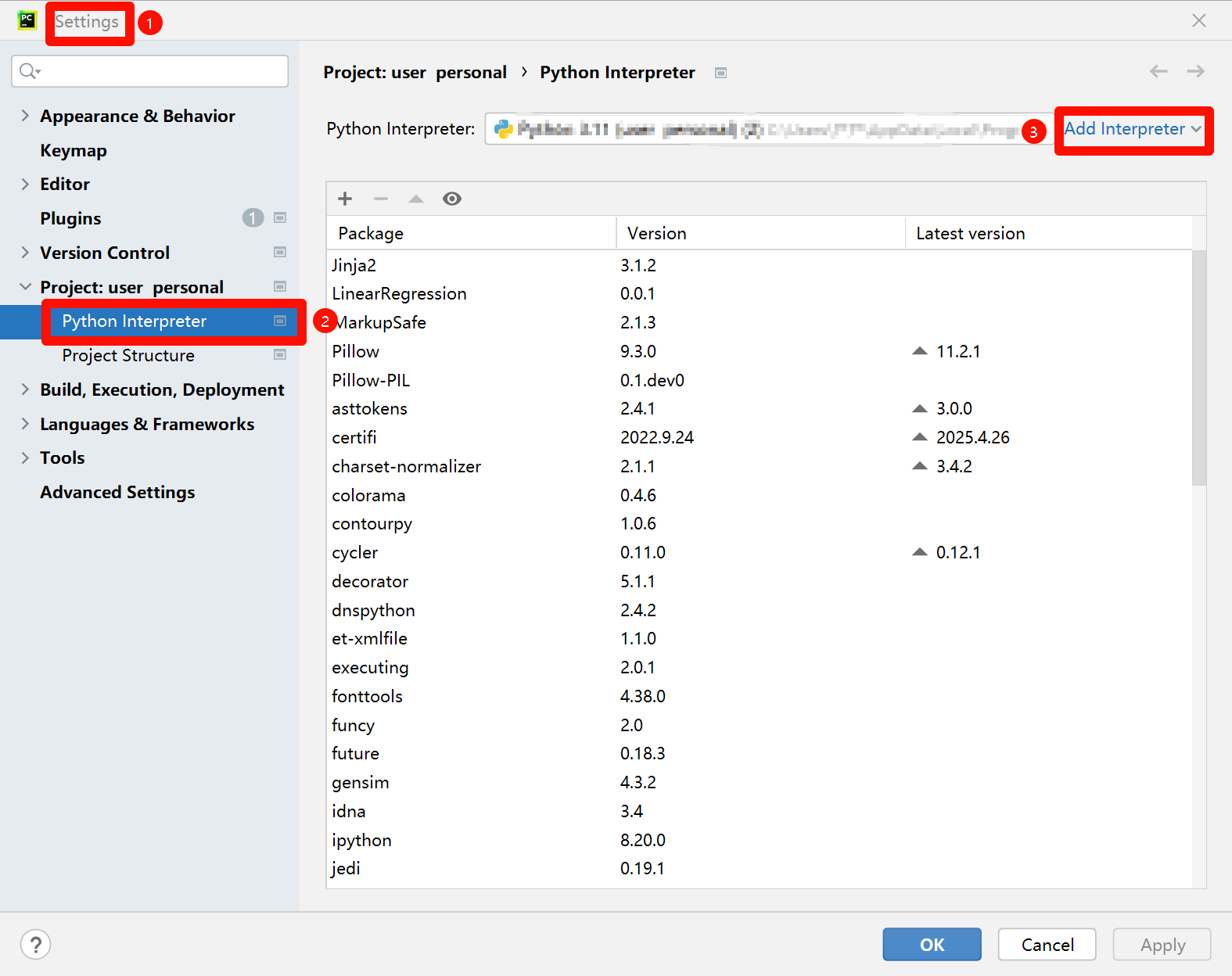Select the Jinja2 package row

point(759,265)
